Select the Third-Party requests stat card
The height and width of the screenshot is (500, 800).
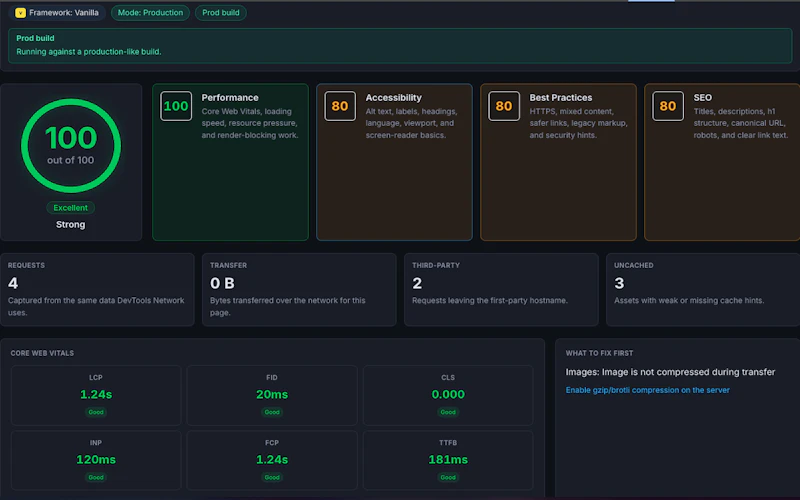coord(501,289)
